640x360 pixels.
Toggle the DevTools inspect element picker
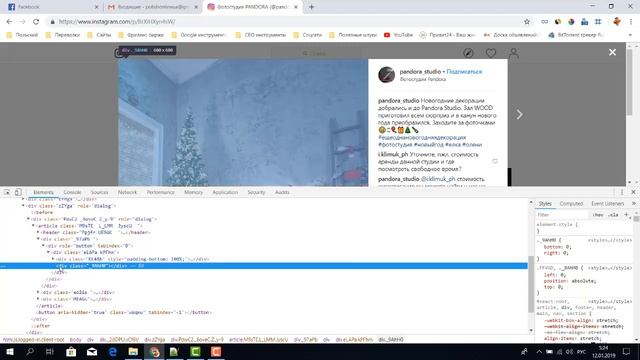[x=7, y=192]
